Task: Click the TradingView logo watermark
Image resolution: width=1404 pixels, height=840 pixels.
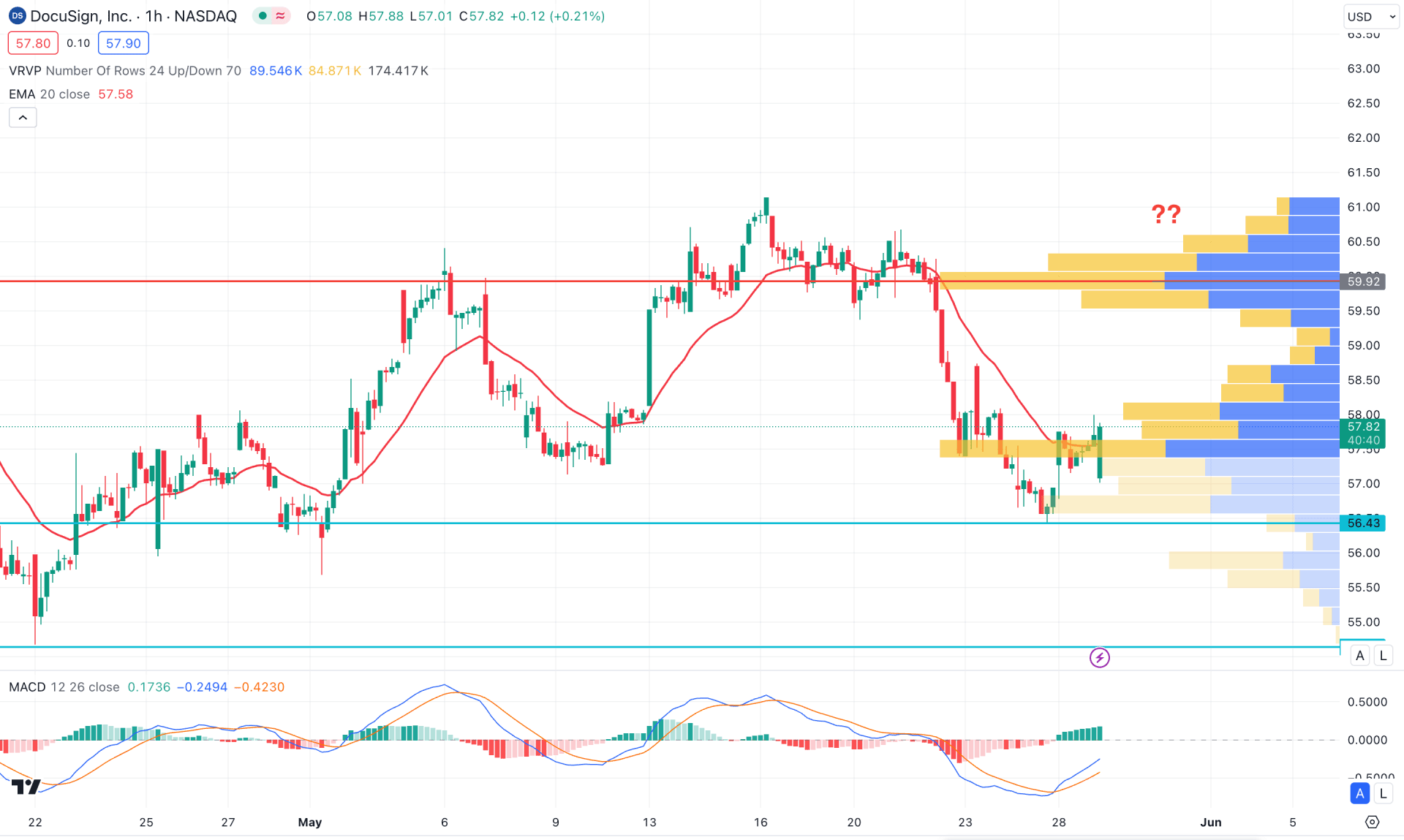Action: click(x=26, y=787)
